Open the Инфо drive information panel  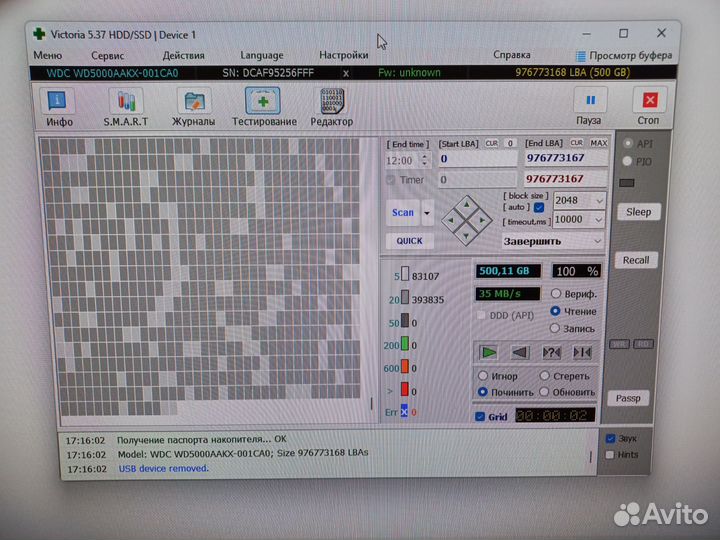[58, 108]
